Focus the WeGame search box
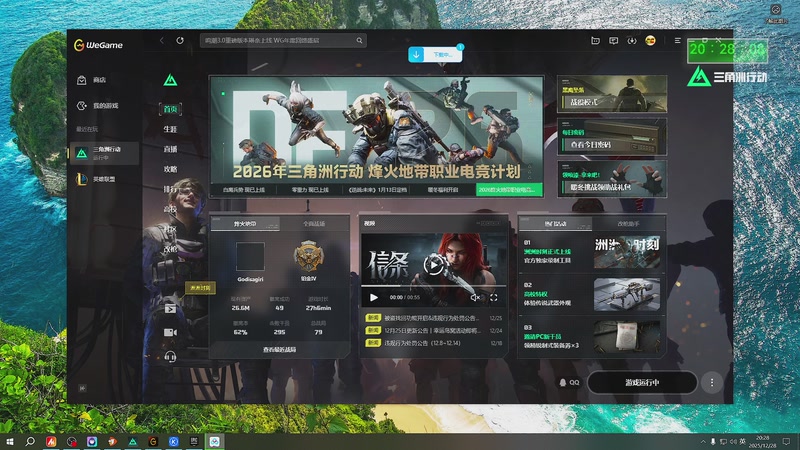The image size is (800, 450). tap(283, 40)
